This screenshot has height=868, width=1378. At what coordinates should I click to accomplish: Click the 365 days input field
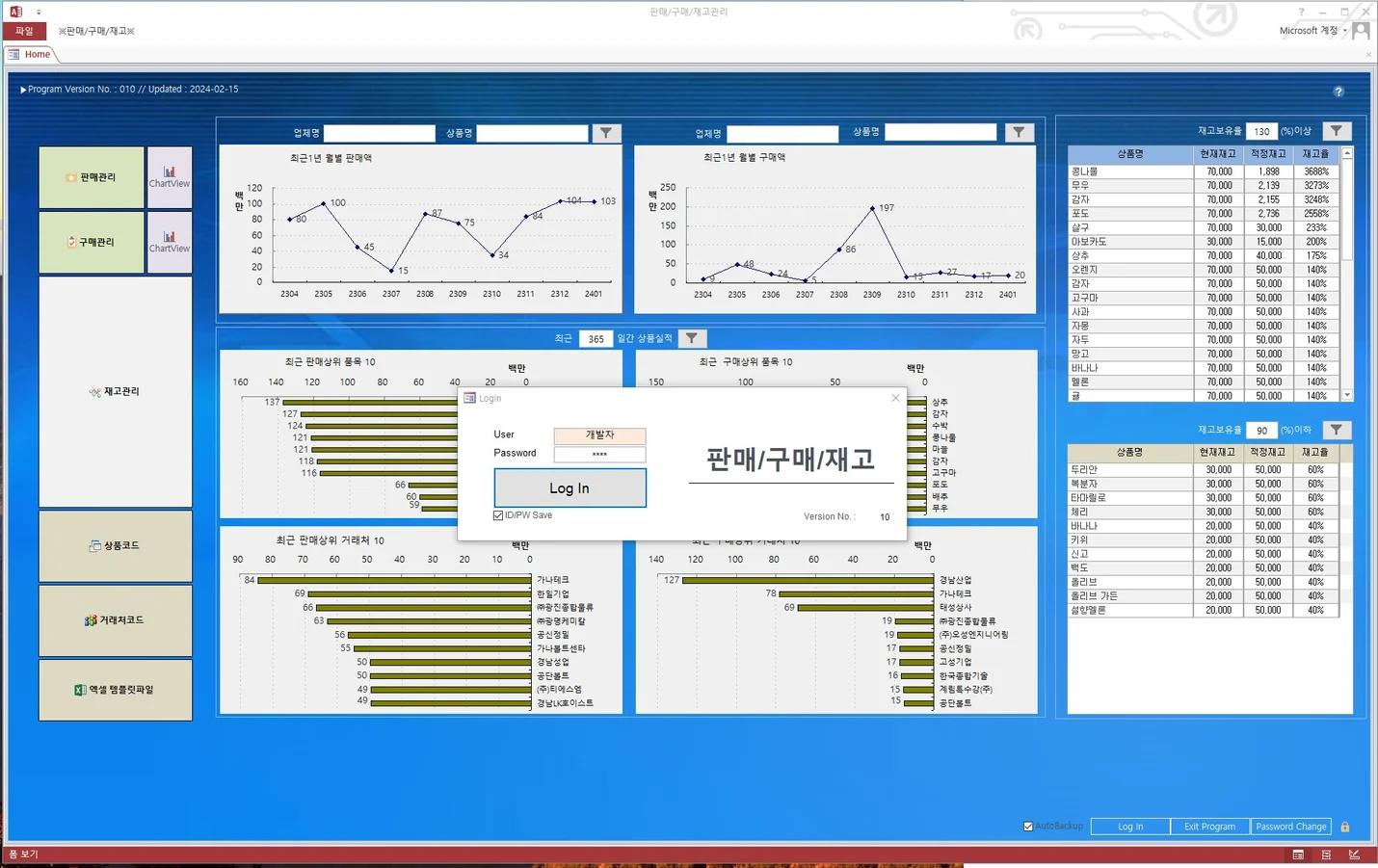point(596,339)
